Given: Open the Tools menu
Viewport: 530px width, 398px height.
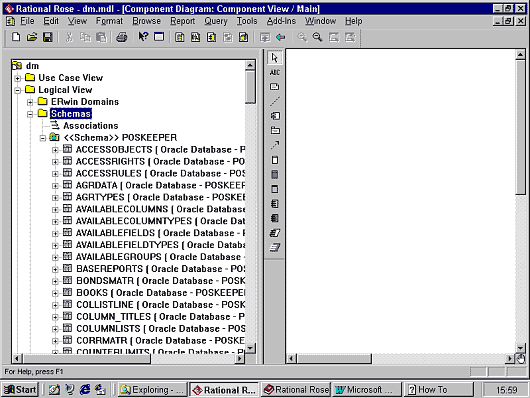Looking at the screenshot, I should point(247,21).
